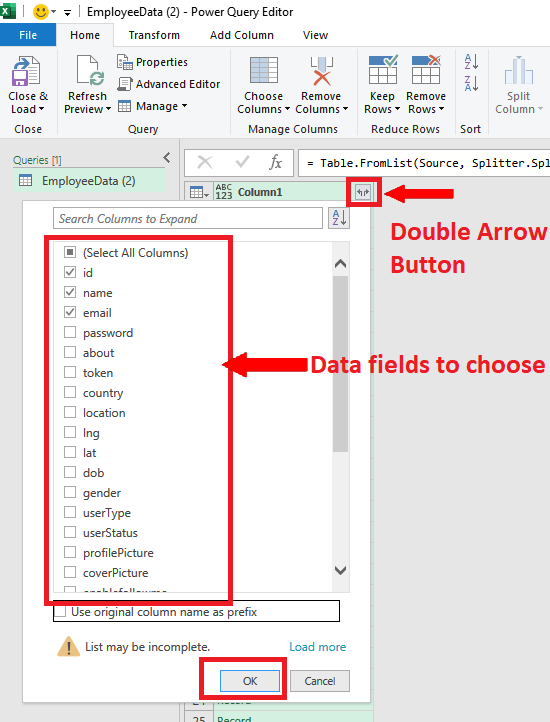
Task: Uncheck the email column checkbox
Action: pyautogui.click(x=70, y=312)
